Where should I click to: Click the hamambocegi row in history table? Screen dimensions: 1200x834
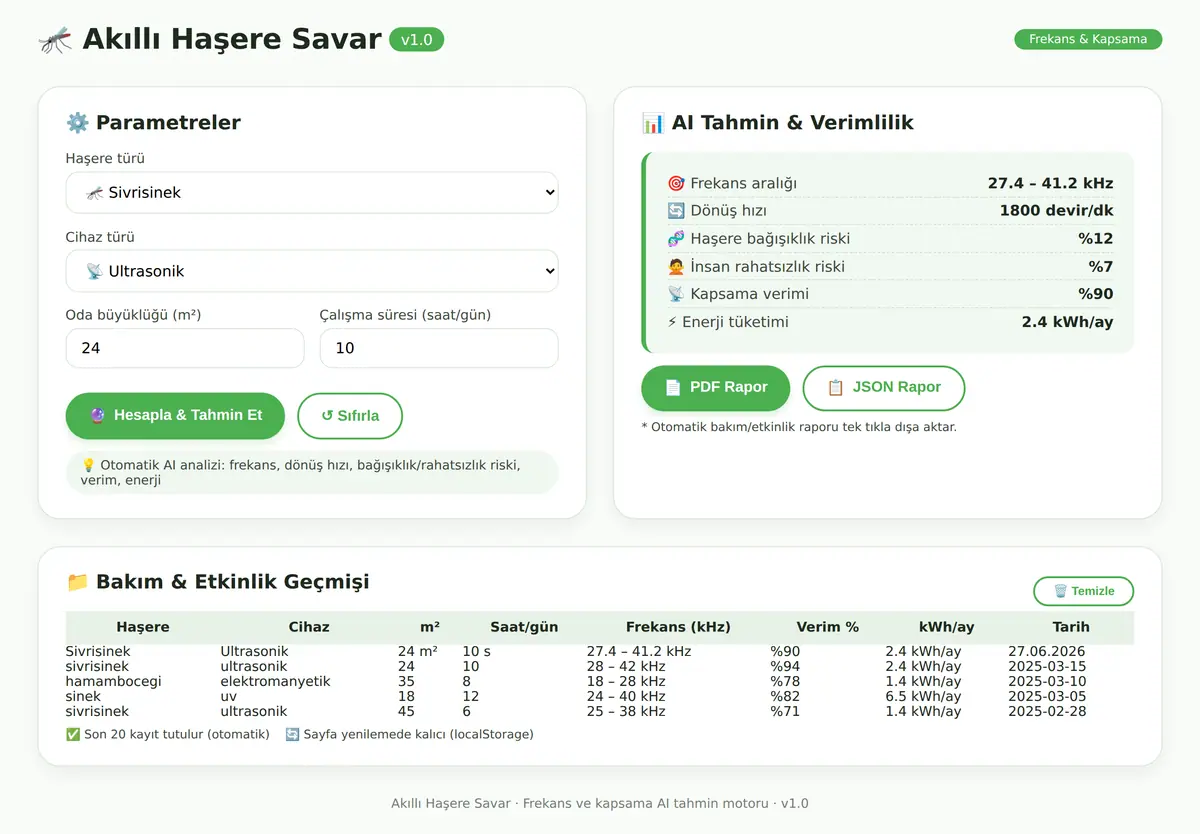[600, 681]
